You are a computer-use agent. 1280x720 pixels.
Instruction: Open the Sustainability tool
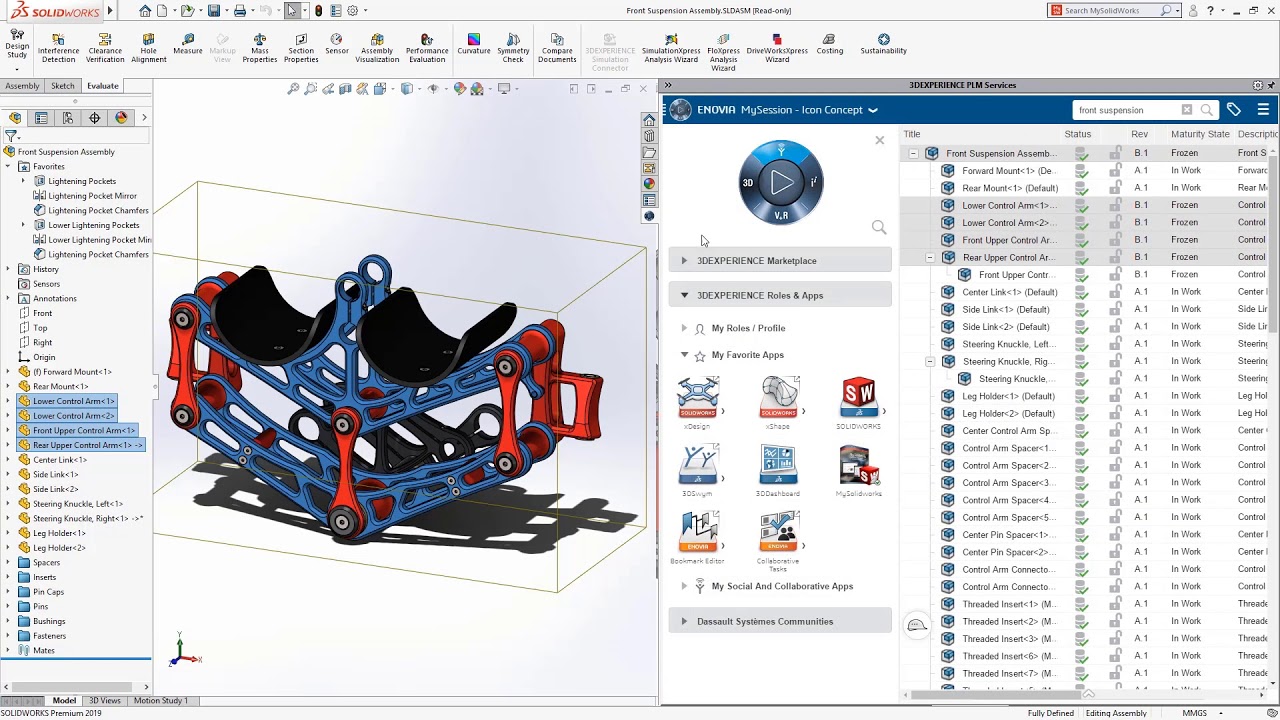coord(883,45)
